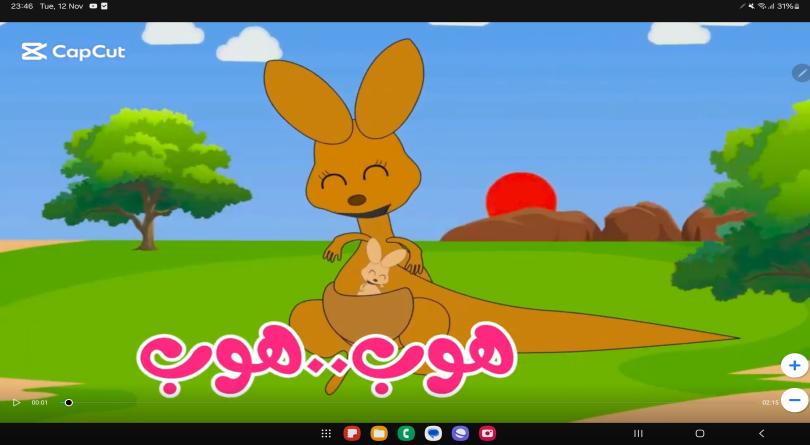Tap the back navigation arrow
Viewport: 810px width, 445px height.
pos(761,433)
